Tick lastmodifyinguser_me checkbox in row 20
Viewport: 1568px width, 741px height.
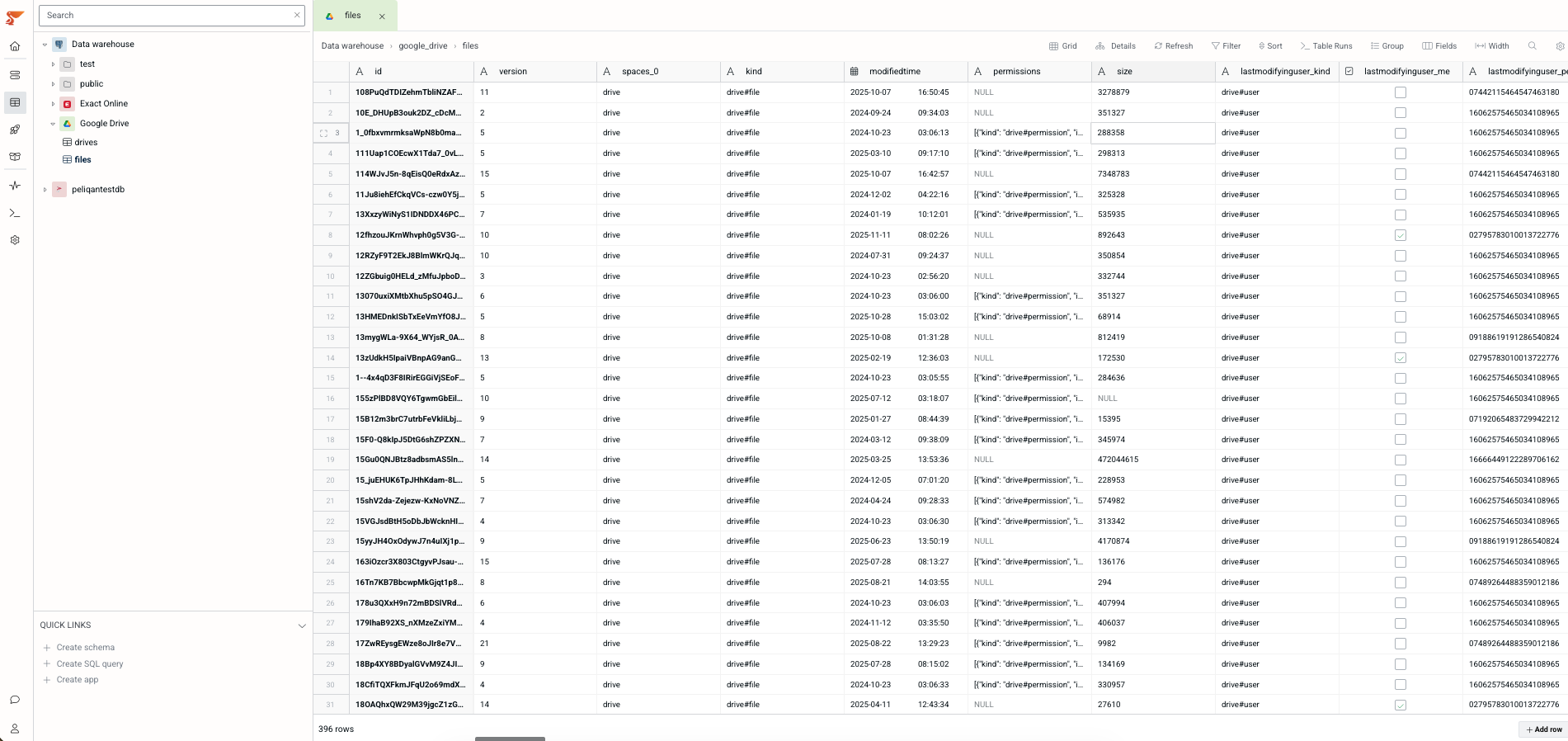click(1401, 480)
